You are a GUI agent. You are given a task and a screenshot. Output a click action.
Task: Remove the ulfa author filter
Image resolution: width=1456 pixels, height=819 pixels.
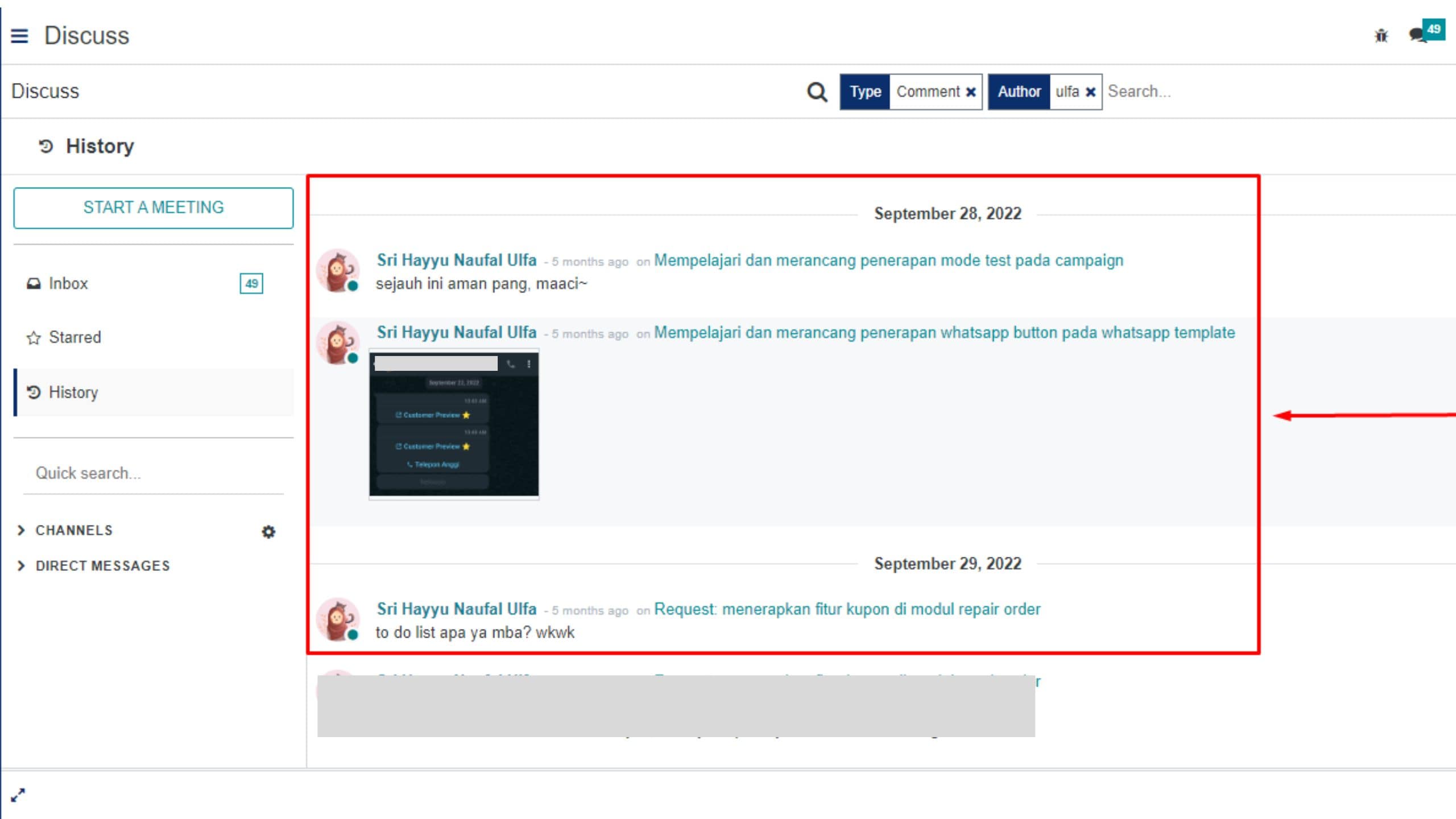pyautogui.click(x=1090, y=92)
